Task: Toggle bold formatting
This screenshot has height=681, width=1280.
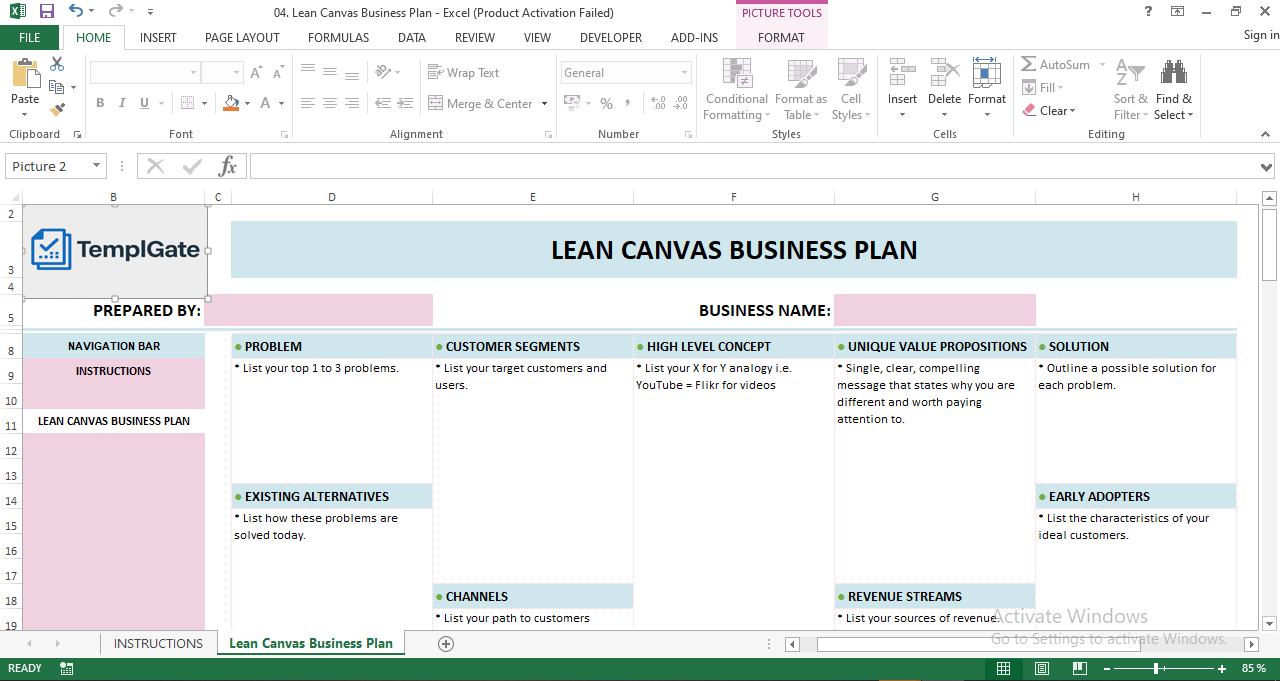Action: tap(100, 103)
